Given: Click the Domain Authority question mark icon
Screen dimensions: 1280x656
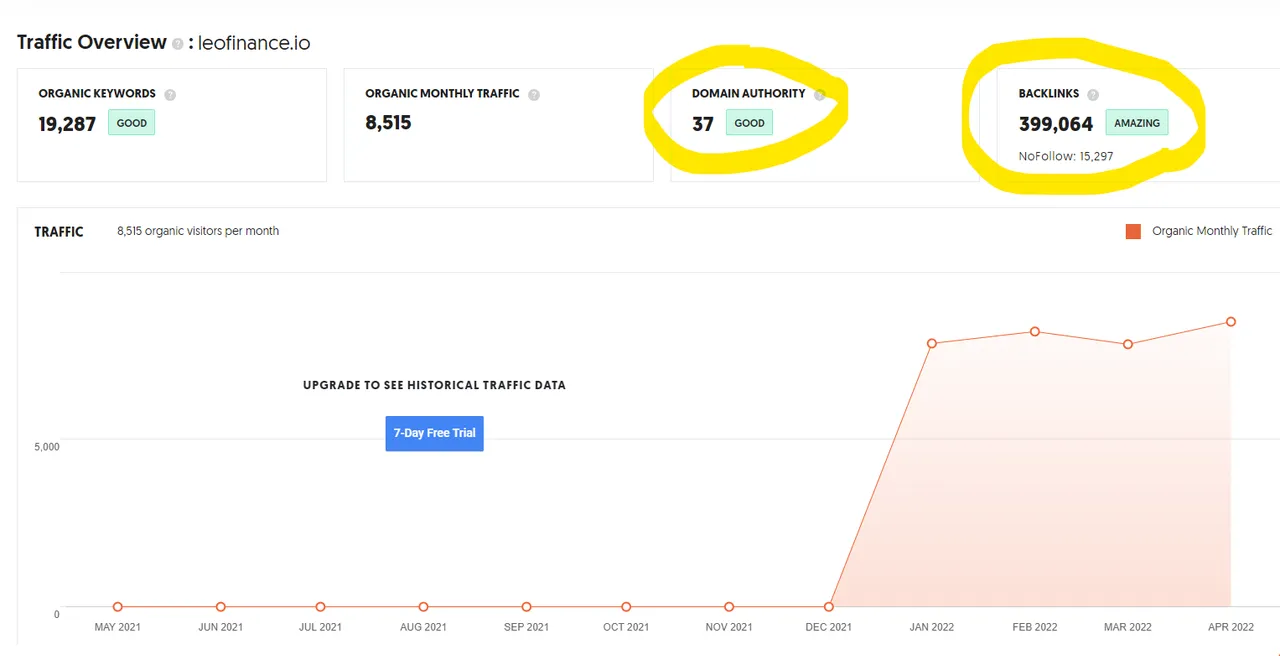Looking at the screenshot, I should pyautogui.click(x=819, y=95).
